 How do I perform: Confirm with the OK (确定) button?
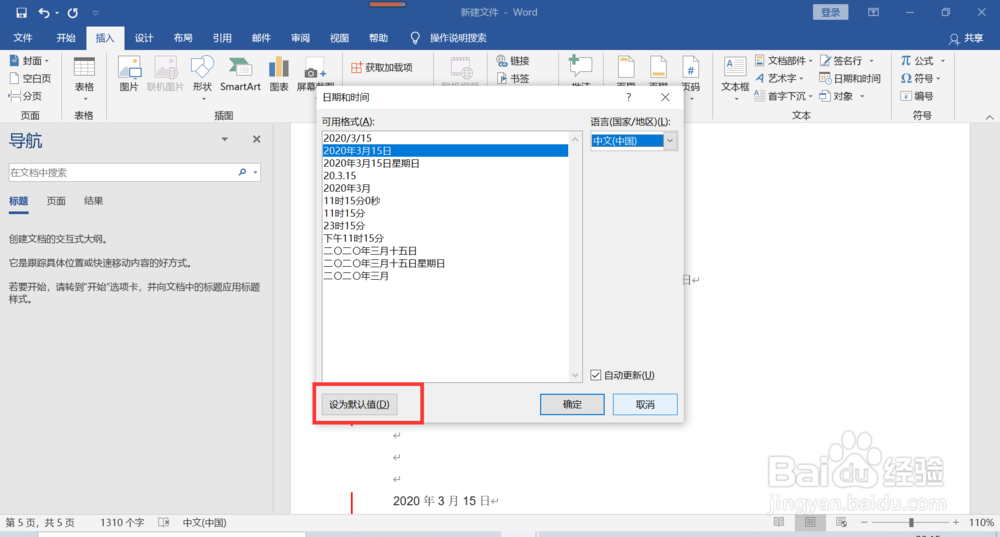click(572, 404)
